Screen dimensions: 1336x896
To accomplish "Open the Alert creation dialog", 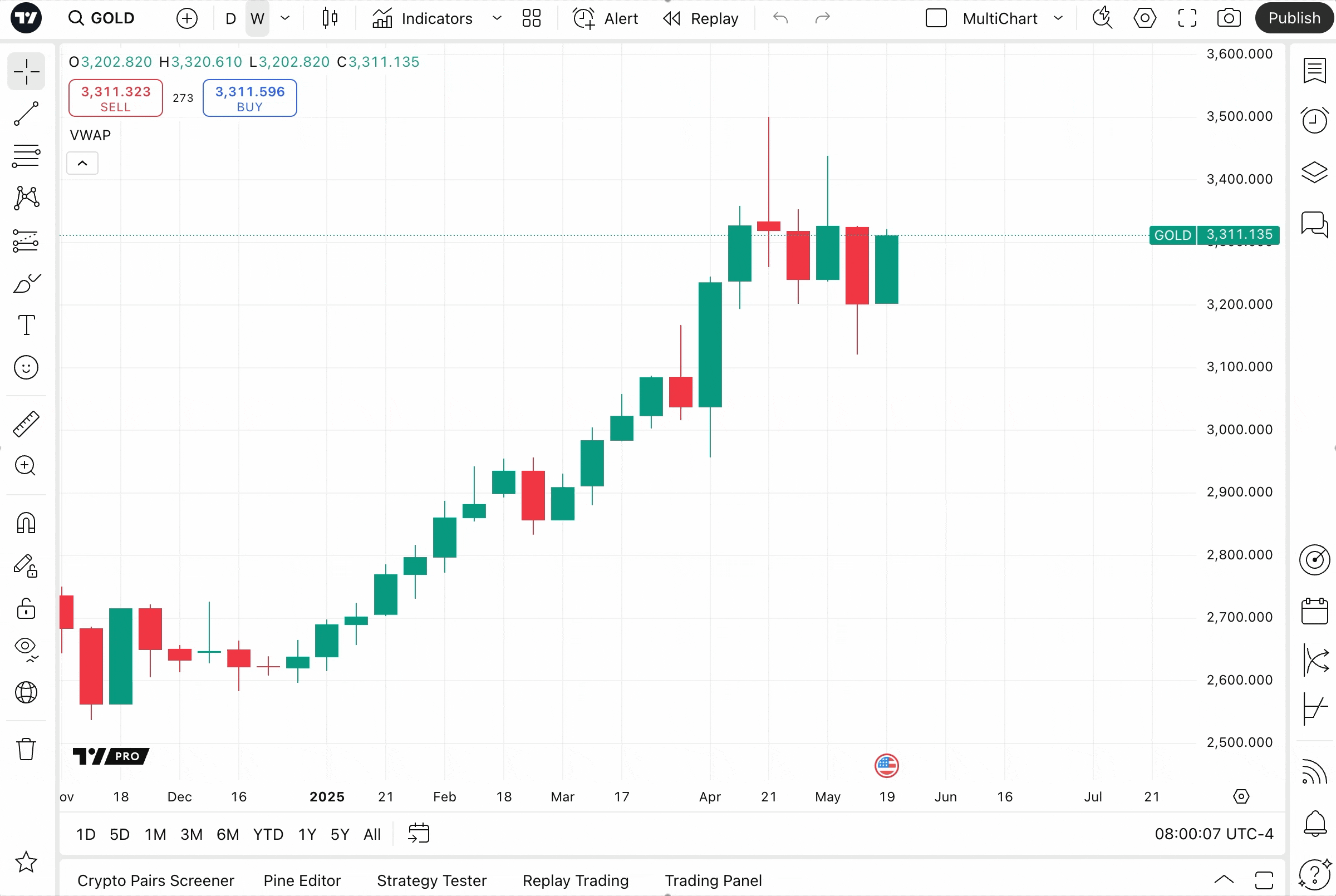I will pos(605,18).
